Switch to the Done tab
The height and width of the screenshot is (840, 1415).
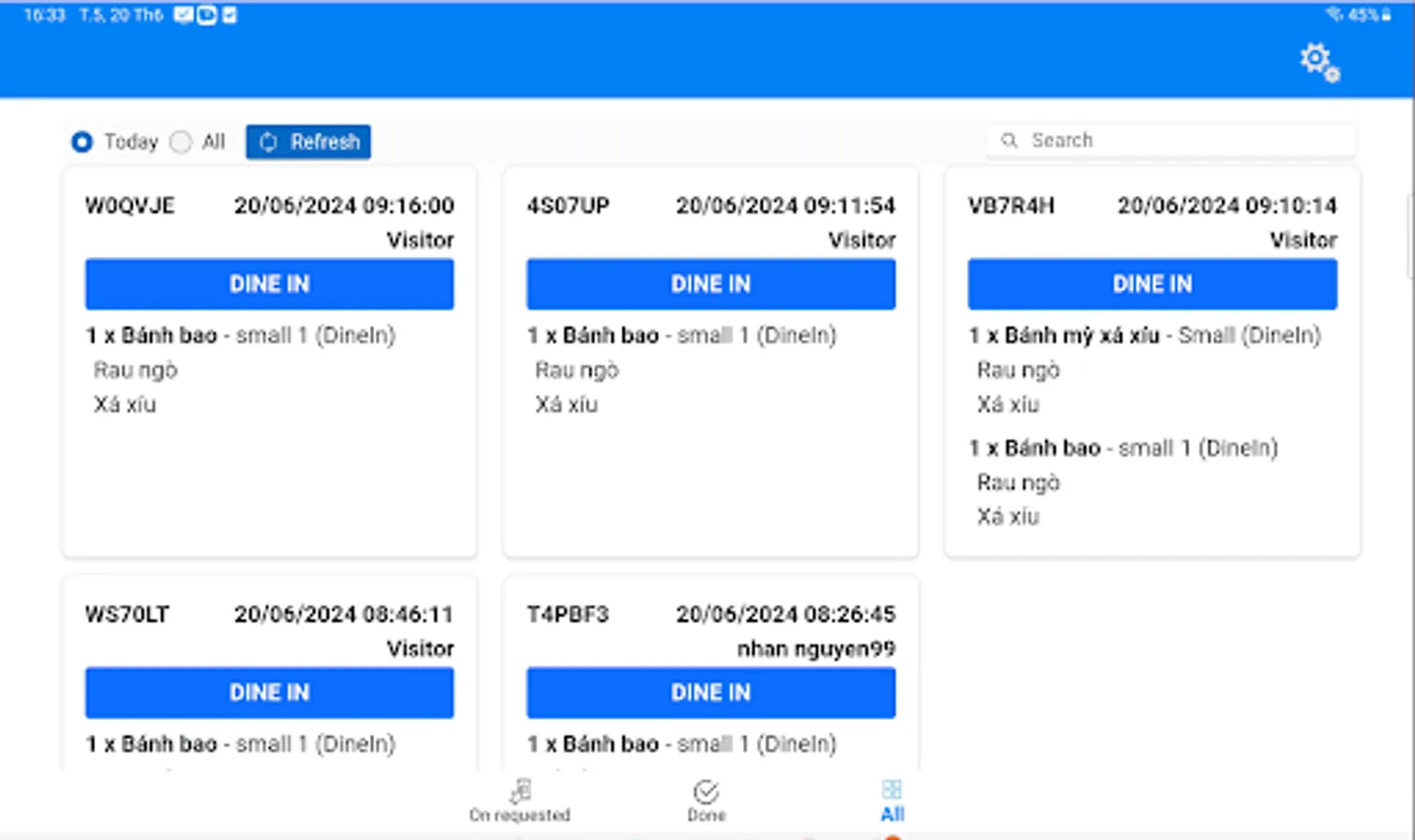coord(707,801)
